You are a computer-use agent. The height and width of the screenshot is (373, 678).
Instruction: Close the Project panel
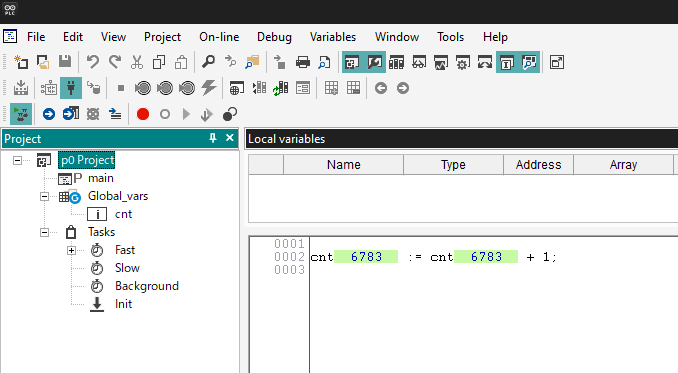click(230, 138)
